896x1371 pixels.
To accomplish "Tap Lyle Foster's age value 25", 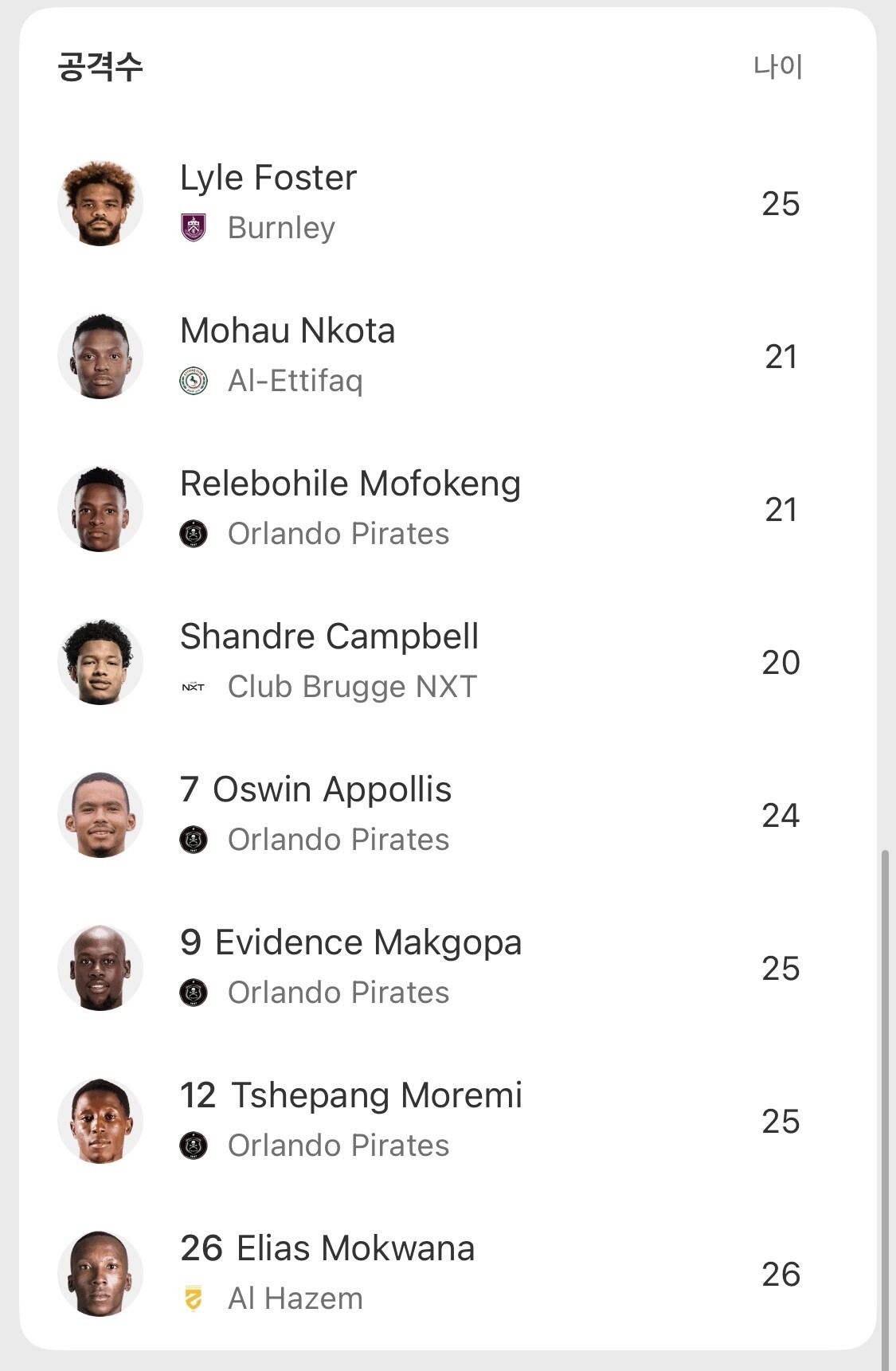I will 781,204.
